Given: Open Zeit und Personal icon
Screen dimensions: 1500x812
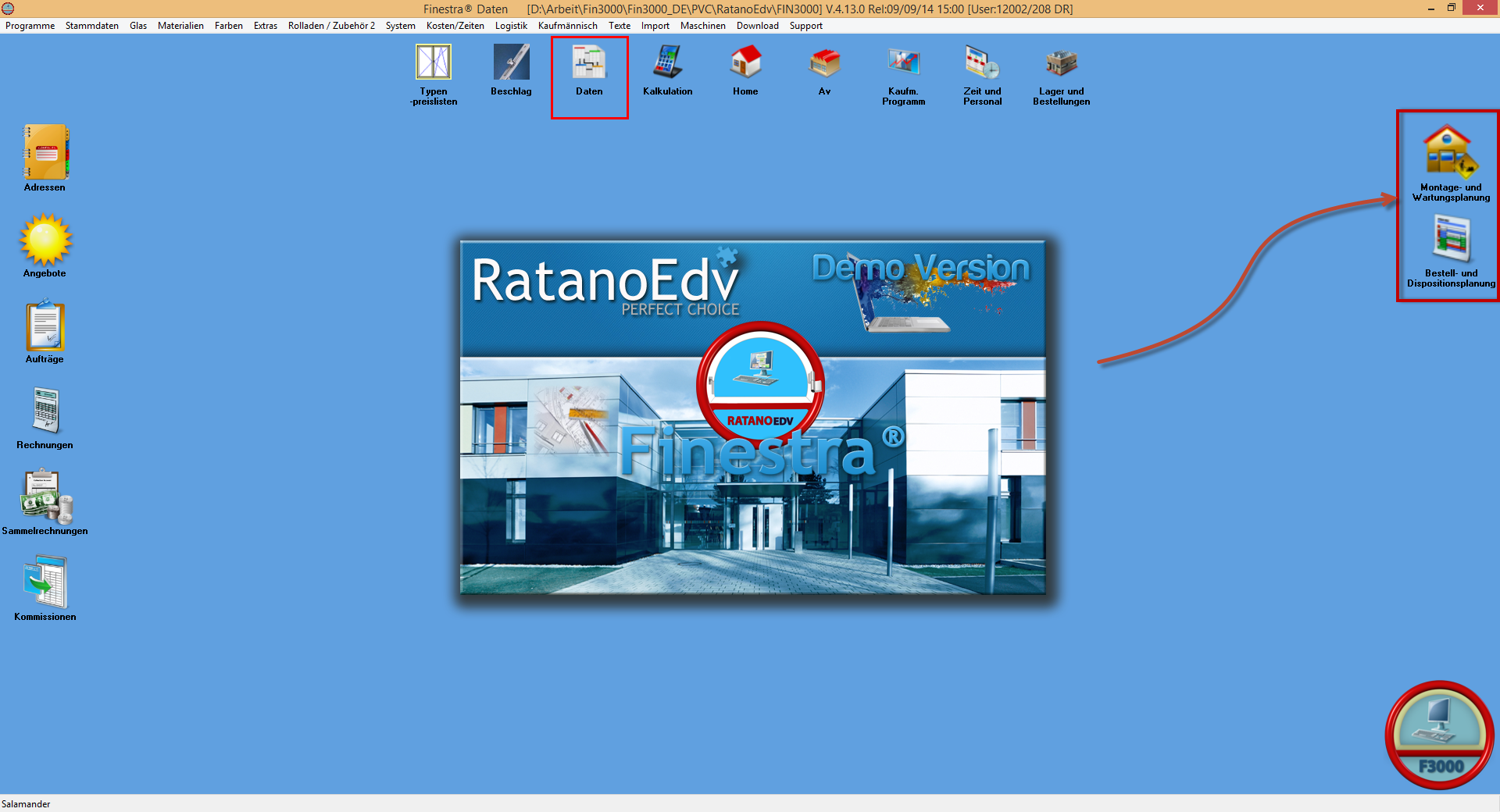Looking at the screenshot, I should point(982,62).
